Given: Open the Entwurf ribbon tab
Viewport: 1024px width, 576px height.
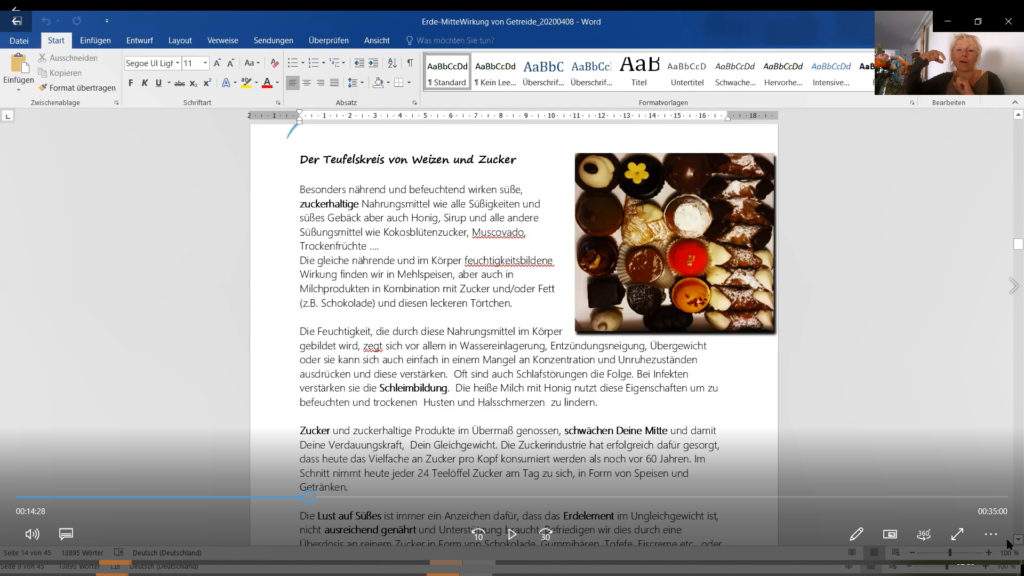Looking at the screenshot, I should pyautogui.click(x=139, y=40).
